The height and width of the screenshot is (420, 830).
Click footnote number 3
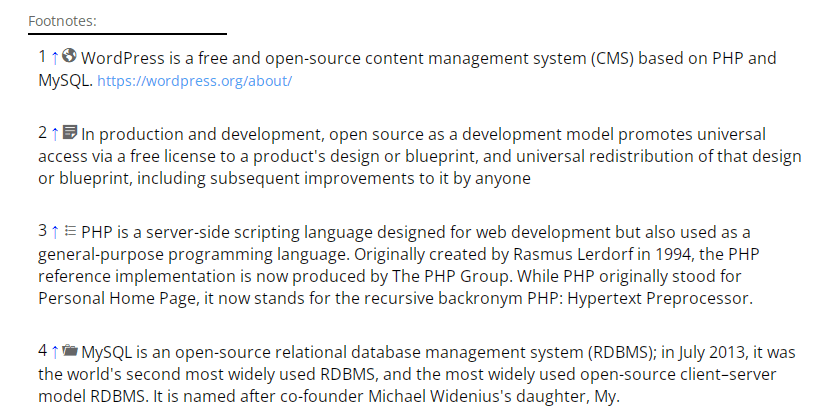pos(42,230)
